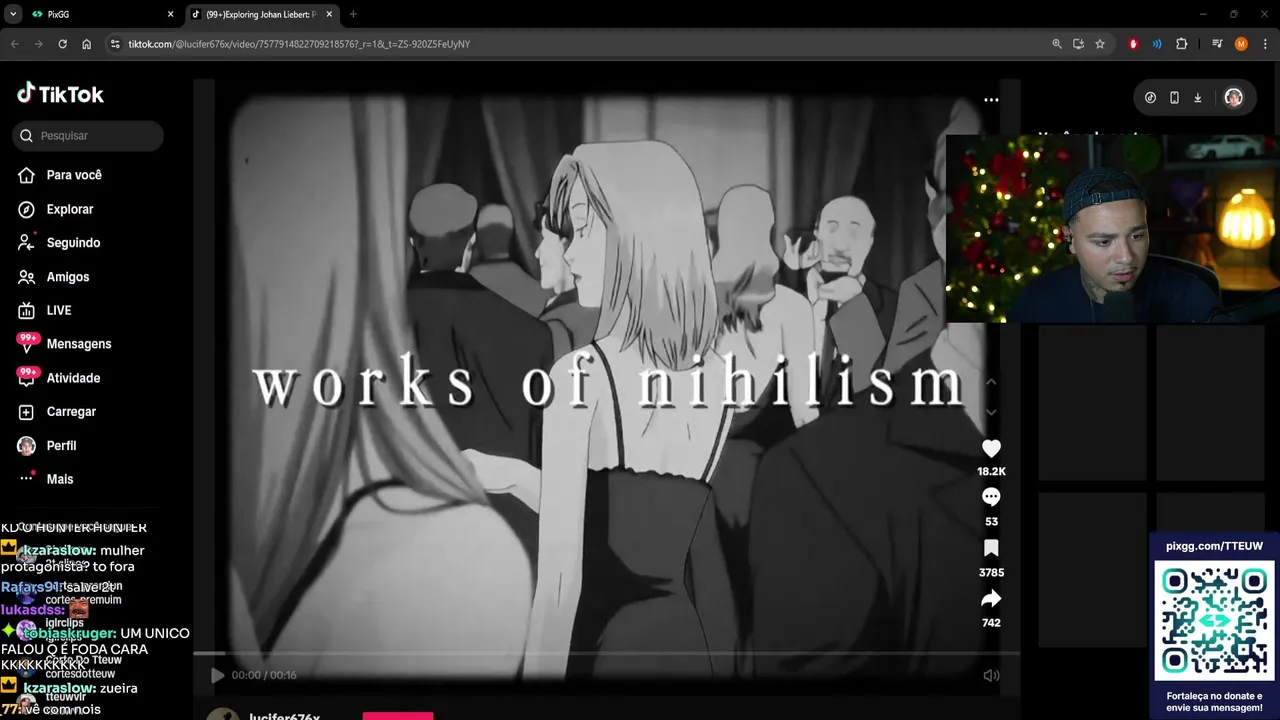Viewport: 1280px width, 720px height.
Task: Click the streamer webcam overlay
Action: [1112, 229]
